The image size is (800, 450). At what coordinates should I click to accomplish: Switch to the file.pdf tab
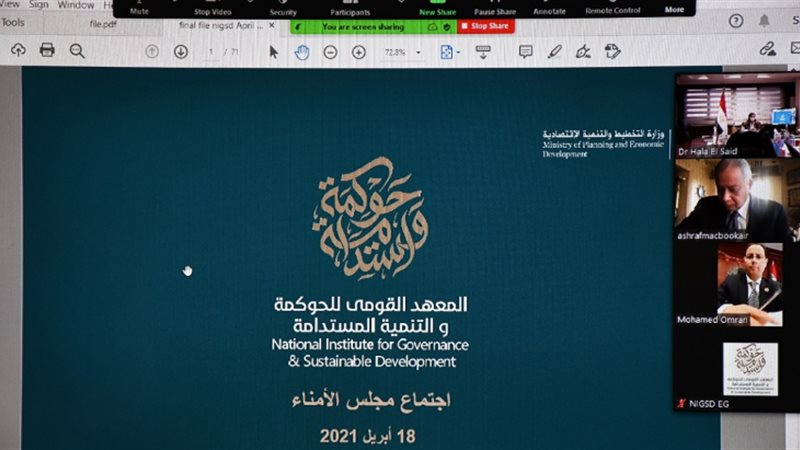pyautogui.click(x=103, y=24)
